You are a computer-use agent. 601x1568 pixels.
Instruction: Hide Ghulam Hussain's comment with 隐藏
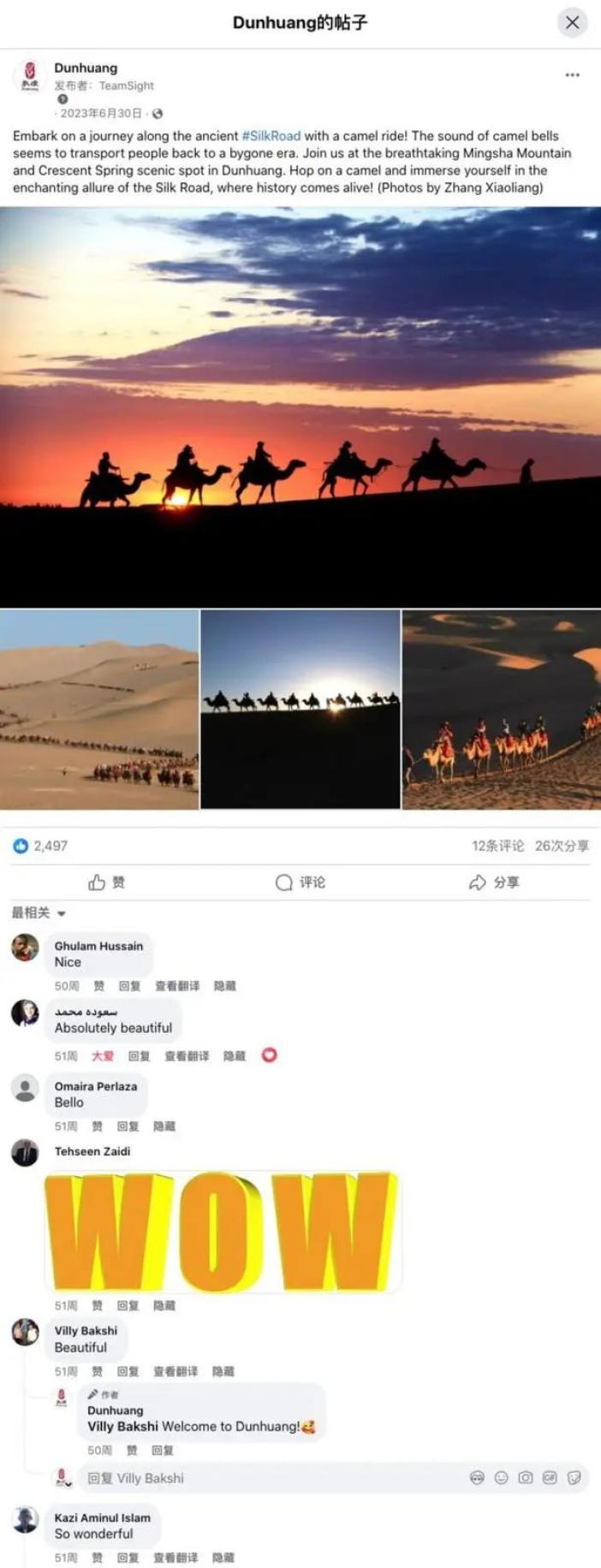pos(224,986)
